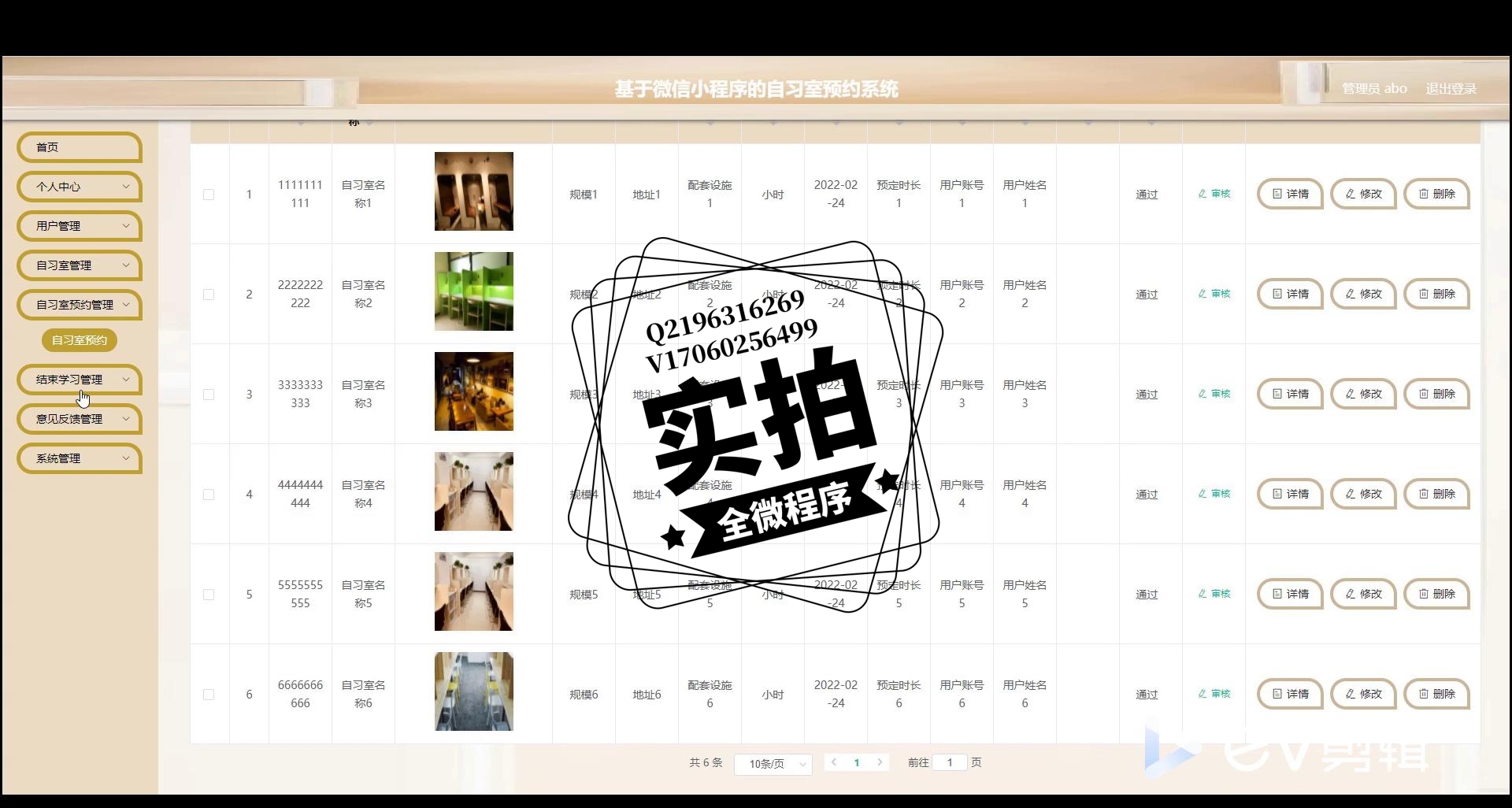
Task: Tick the checkbox for row 5
Action: coord(209,595)
